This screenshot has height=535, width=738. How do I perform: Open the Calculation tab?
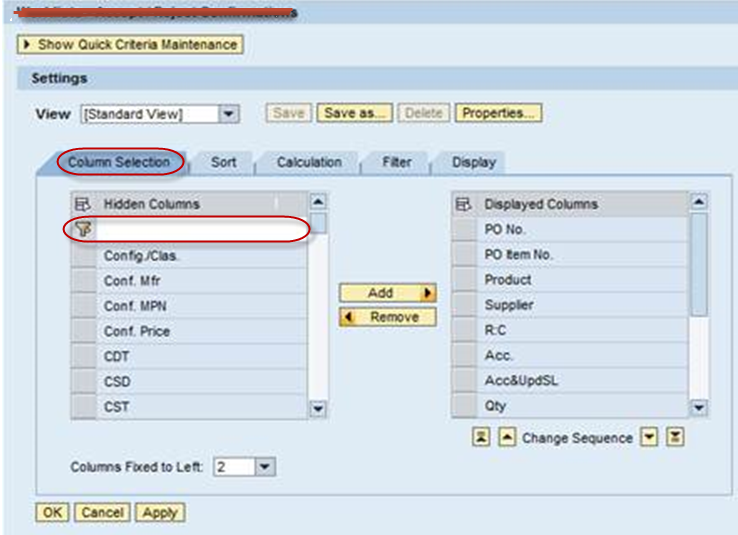tap(309, 162)
